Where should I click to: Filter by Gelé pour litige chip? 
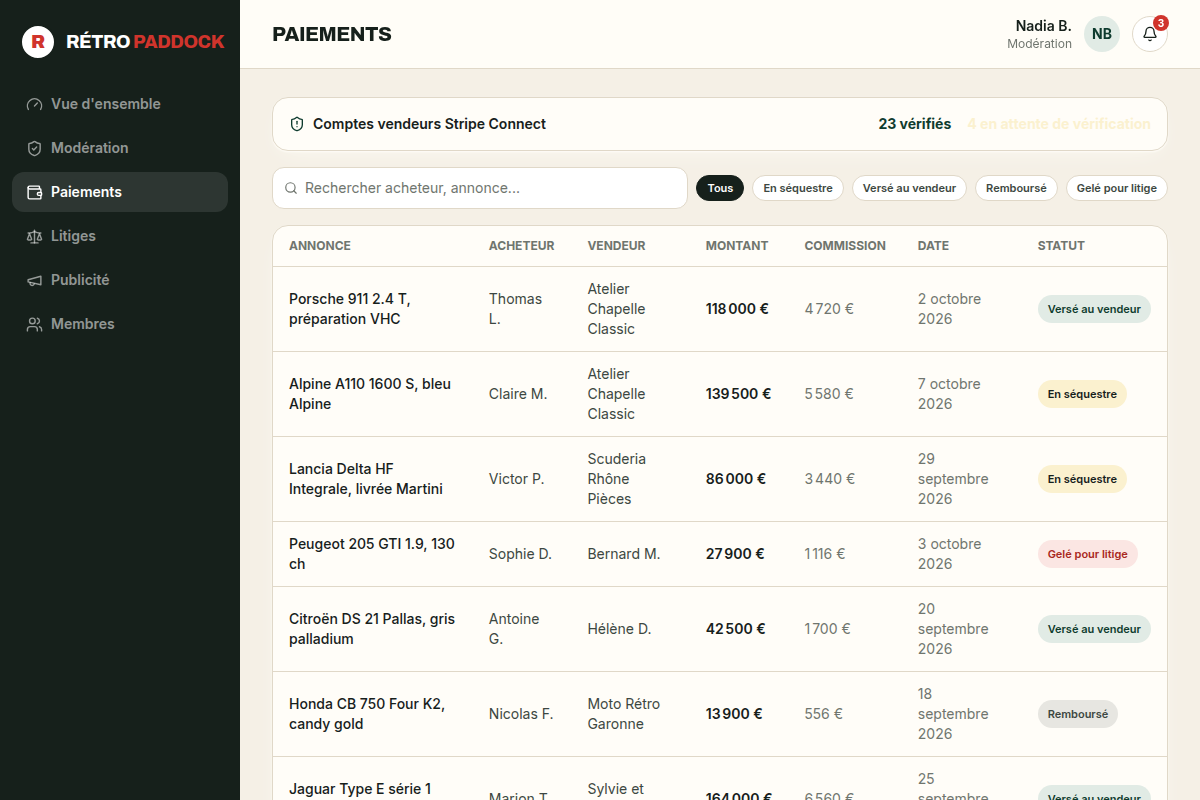(1117, 188)
